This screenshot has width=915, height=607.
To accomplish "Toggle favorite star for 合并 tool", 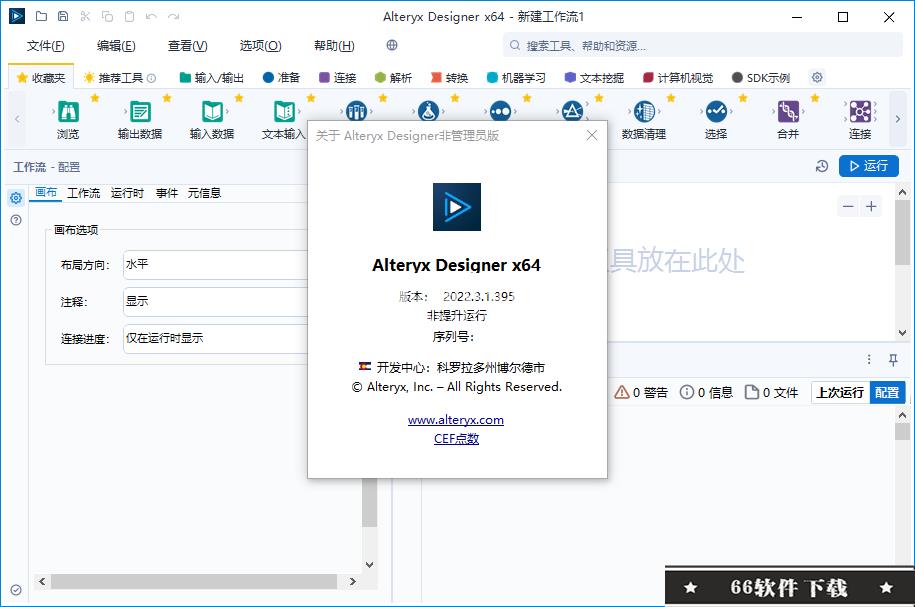I will [815, 98].
